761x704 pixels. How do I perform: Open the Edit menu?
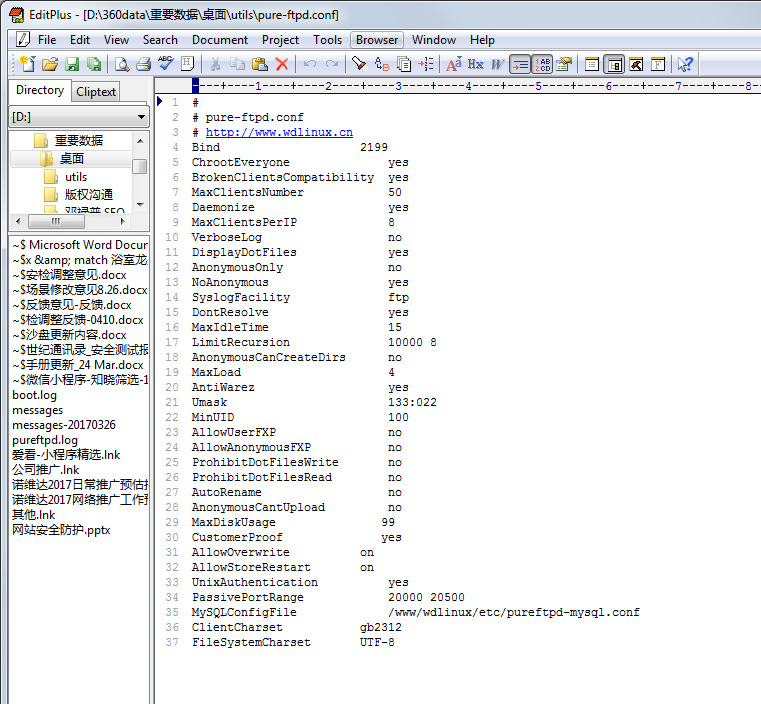80,40
